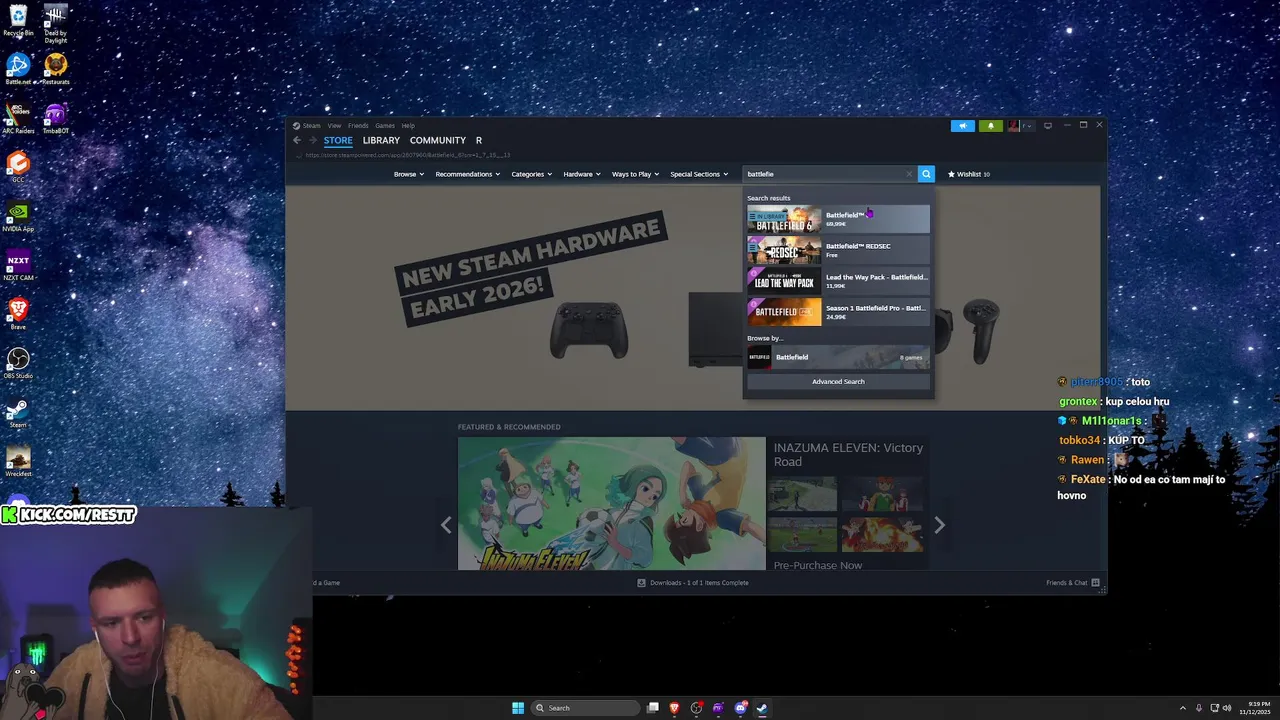This screenshot has width=1280, height=720.
Task: Select Battle.net desktop shortcut
Action: (18, 69)
